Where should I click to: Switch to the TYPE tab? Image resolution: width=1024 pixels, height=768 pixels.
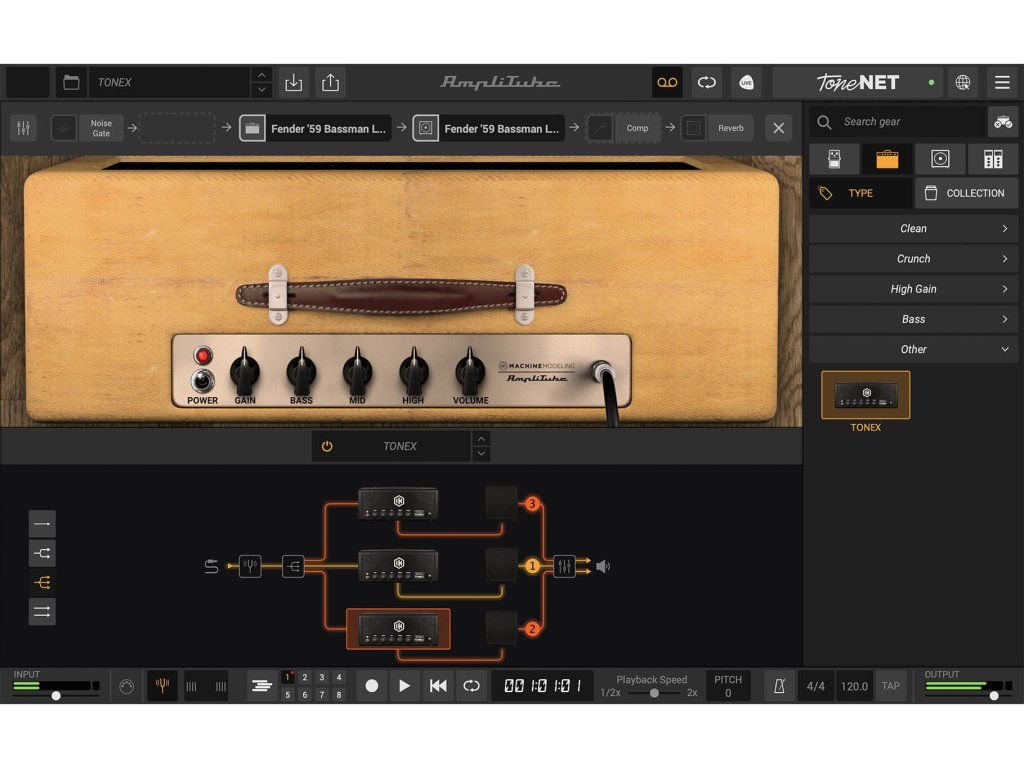860,193
